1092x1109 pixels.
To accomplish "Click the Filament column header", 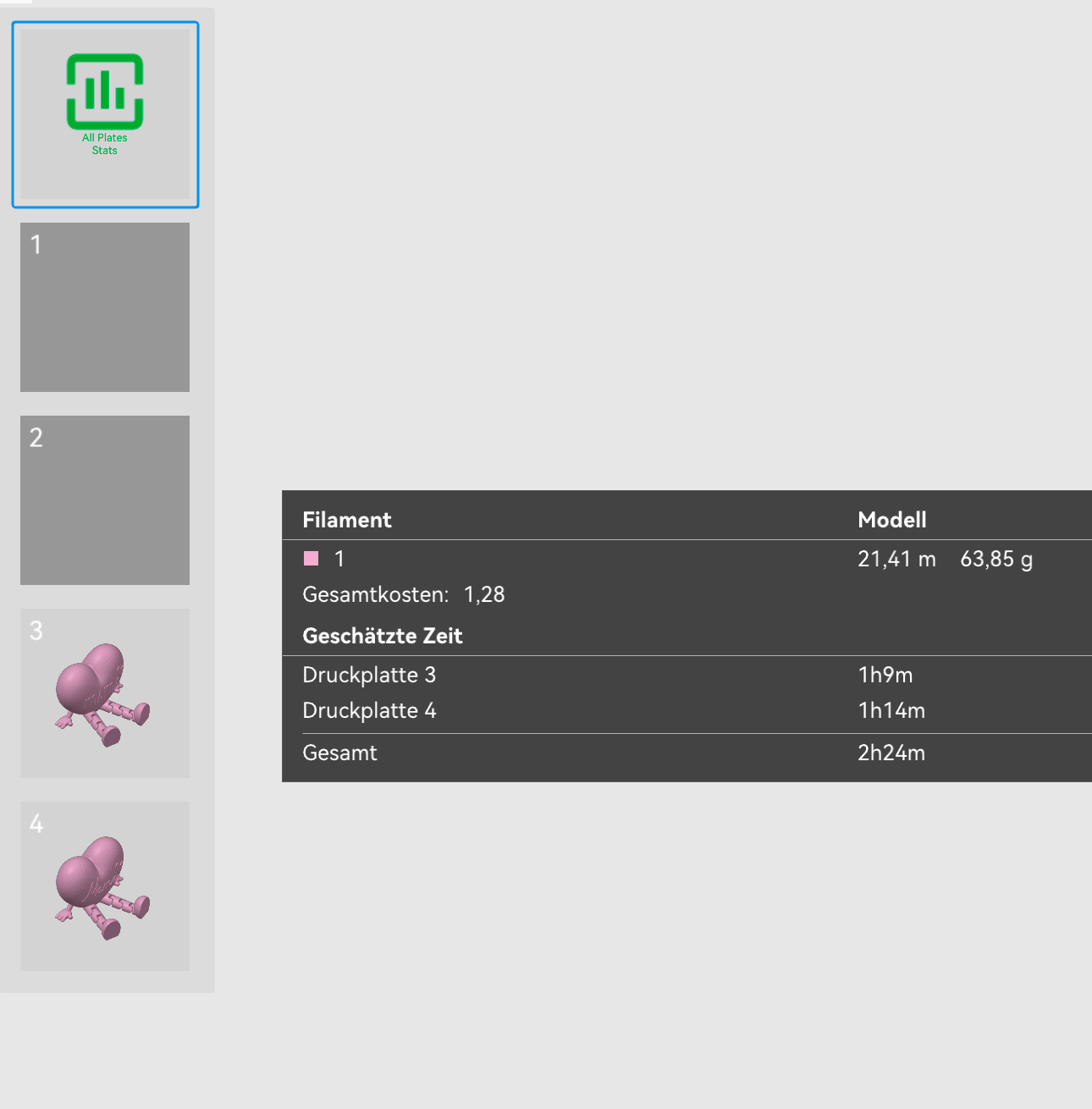I will 347,520.
